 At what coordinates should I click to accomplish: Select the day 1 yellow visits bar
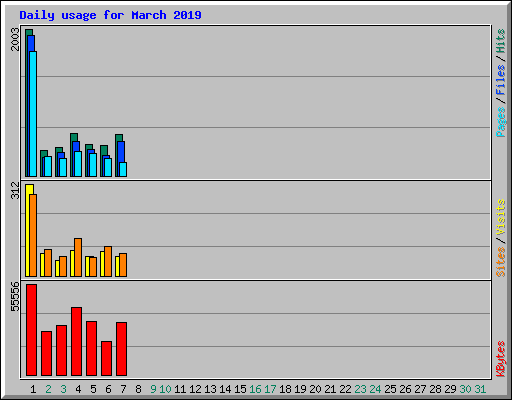point(28,230)
